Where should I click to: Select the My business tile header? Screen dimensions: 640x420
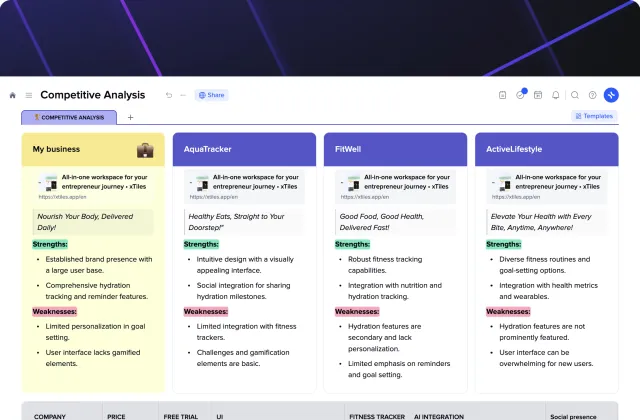(93, 149)
